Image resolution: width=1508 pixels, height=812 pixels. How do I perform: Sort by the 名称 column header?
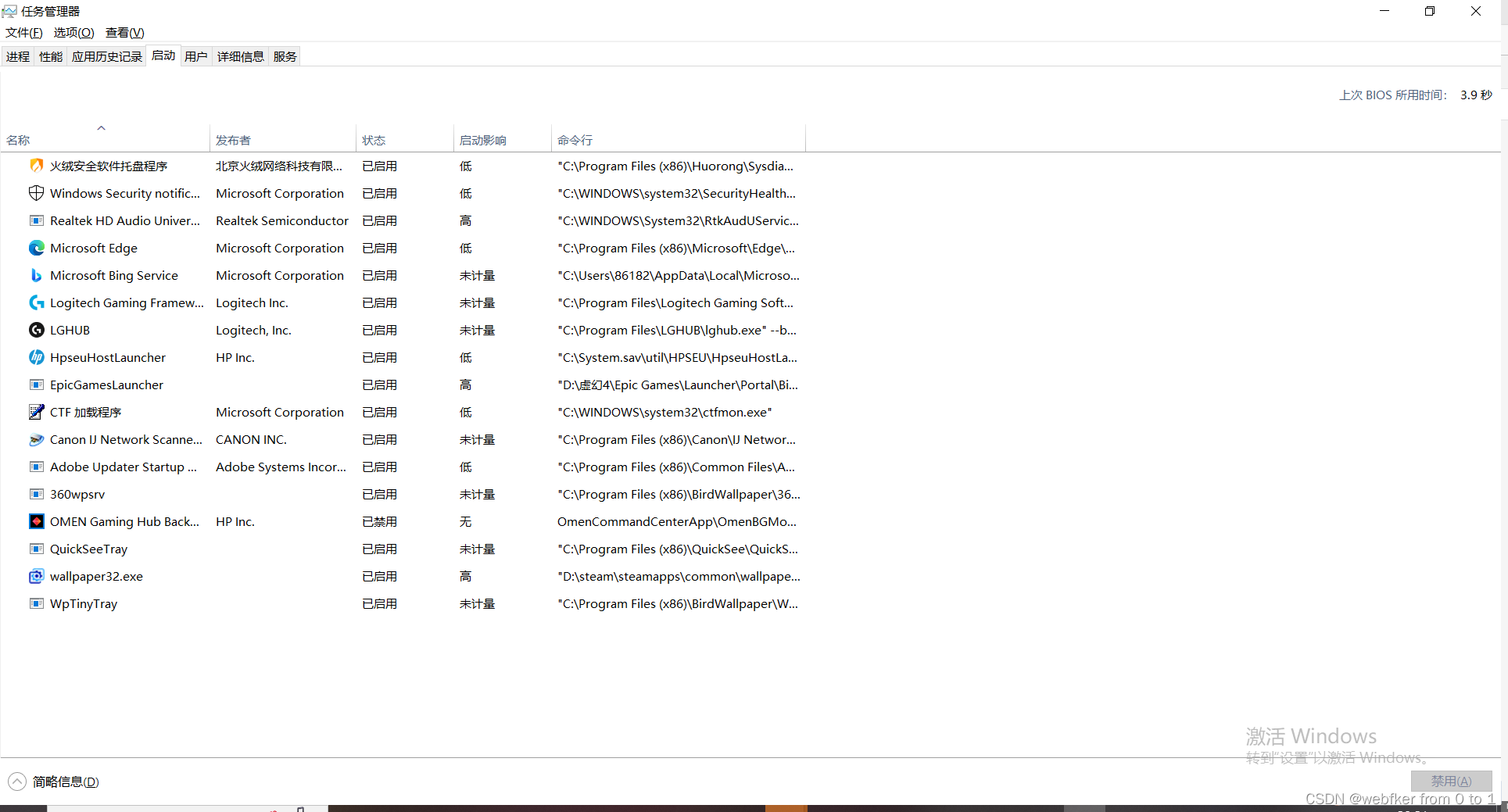pyautogui.click(x=105, y=140)
